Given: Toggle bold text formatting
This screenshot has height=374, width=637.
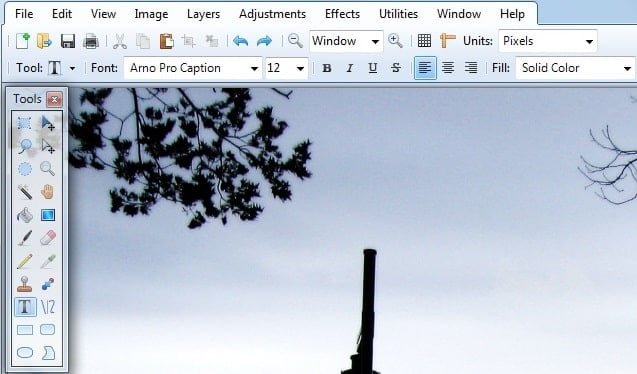Looking at the screenshot, I should click(x=327, y=68).
